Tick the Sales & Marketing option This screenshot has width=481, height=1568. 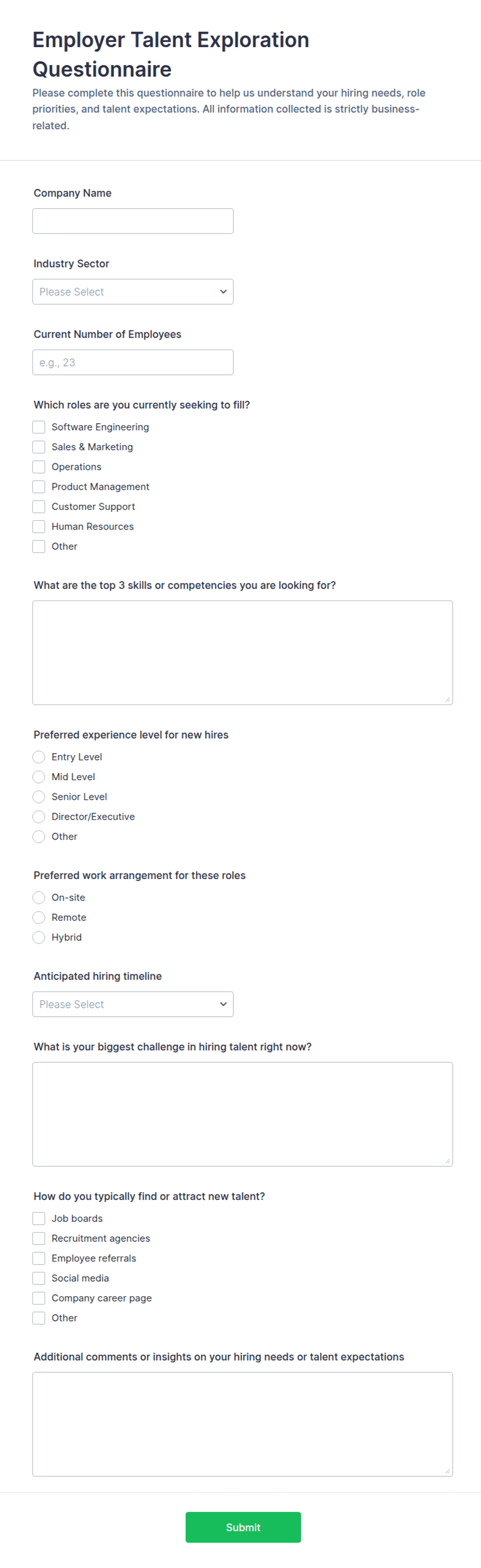point(39,447)
